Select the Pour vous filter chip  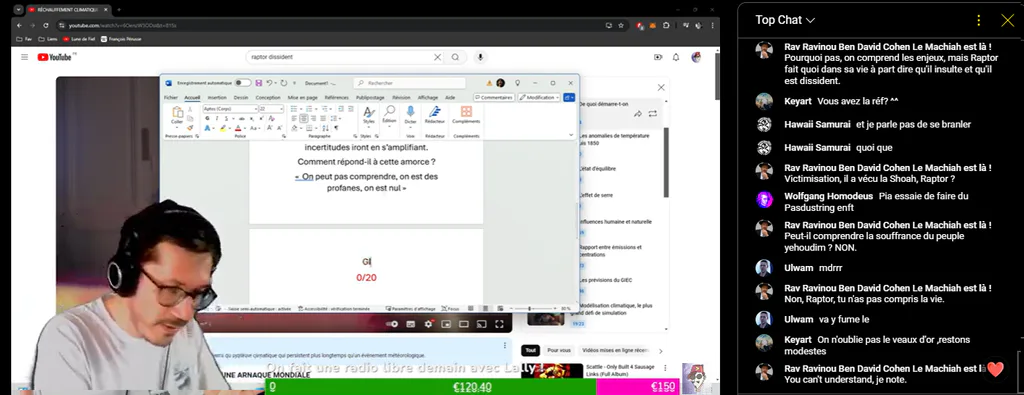pos(559,351)
